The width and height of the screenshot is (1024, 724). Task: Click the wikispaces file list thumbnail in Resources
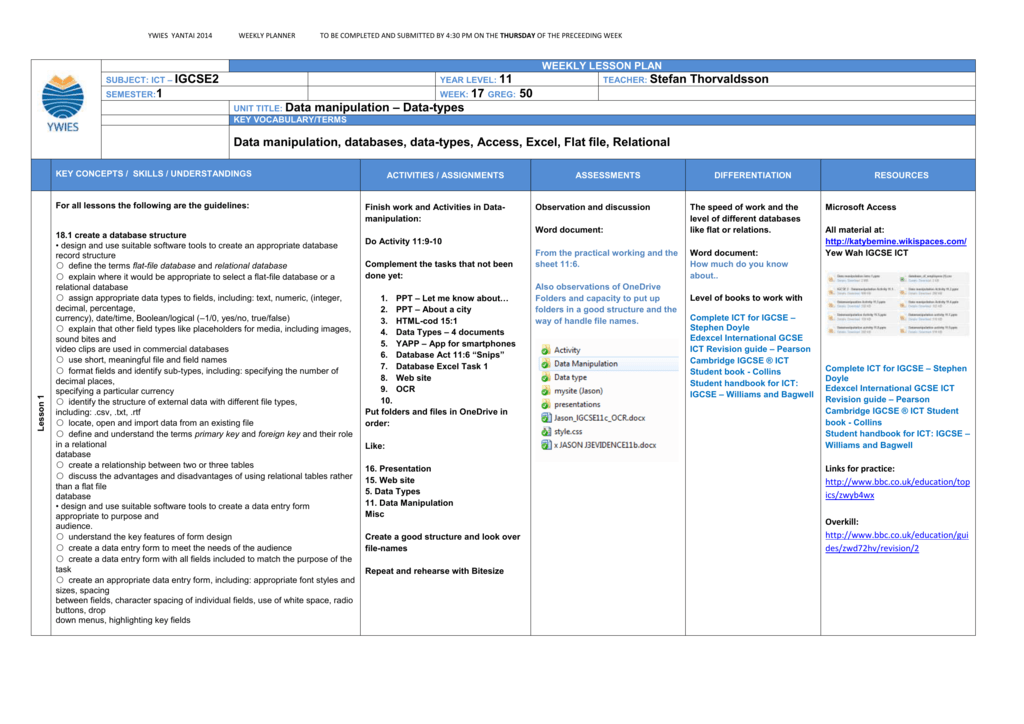(897, 304)
